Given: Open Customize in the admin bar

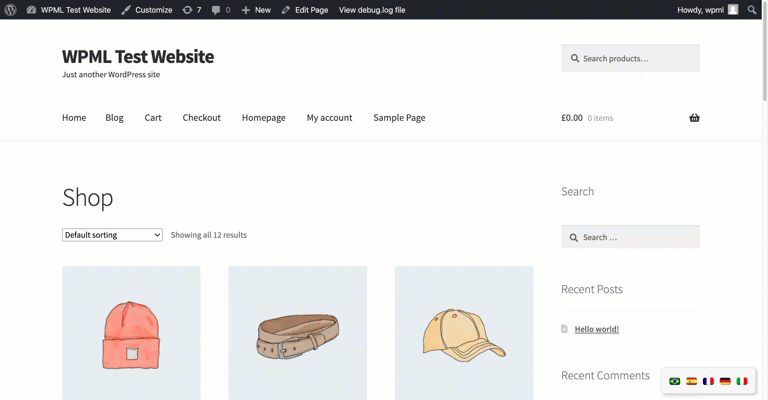Looking at the screenshot, I should [147, 10].
